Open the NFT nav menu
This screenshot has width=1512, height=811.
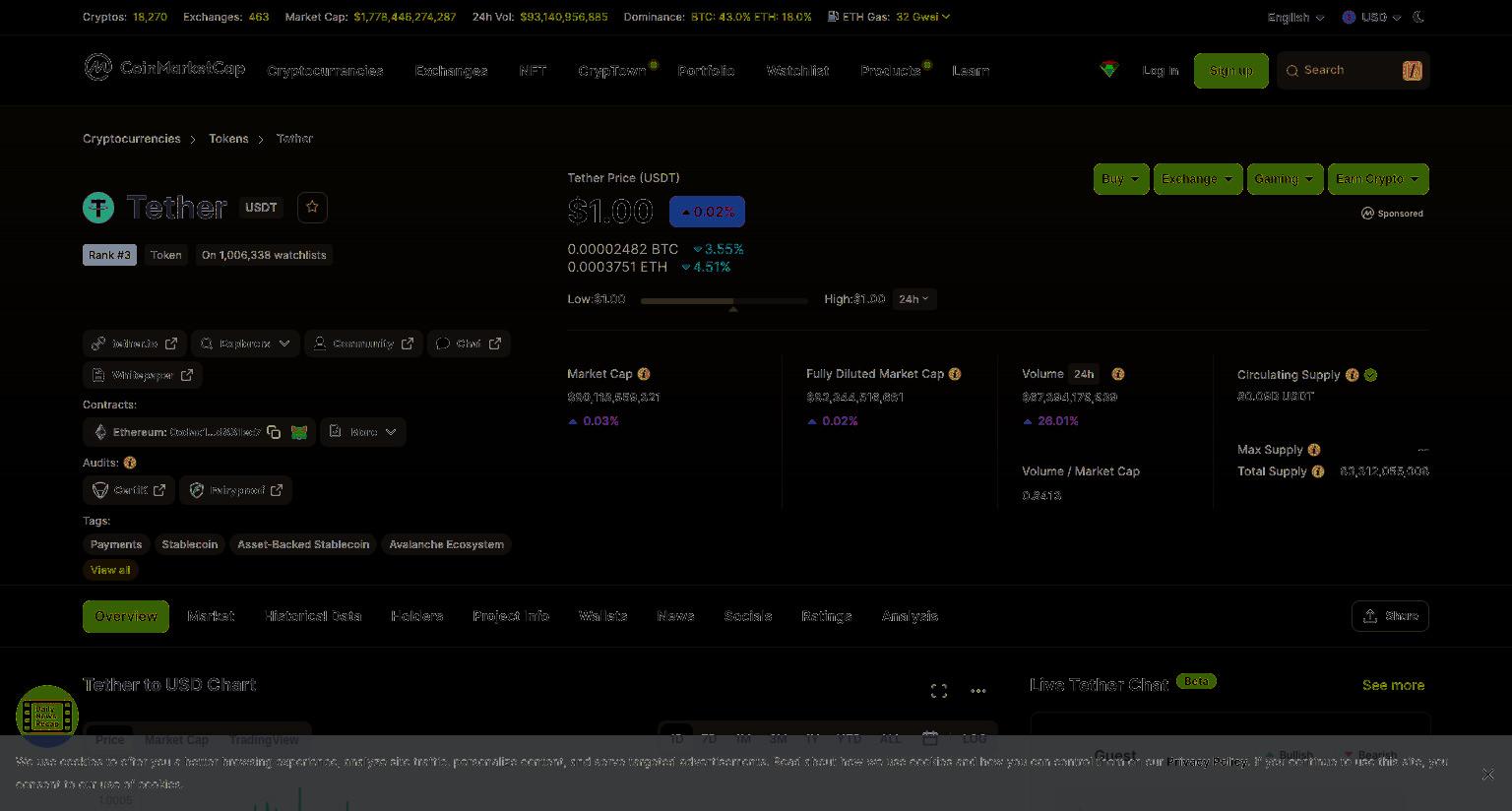(x=533, y=71)
